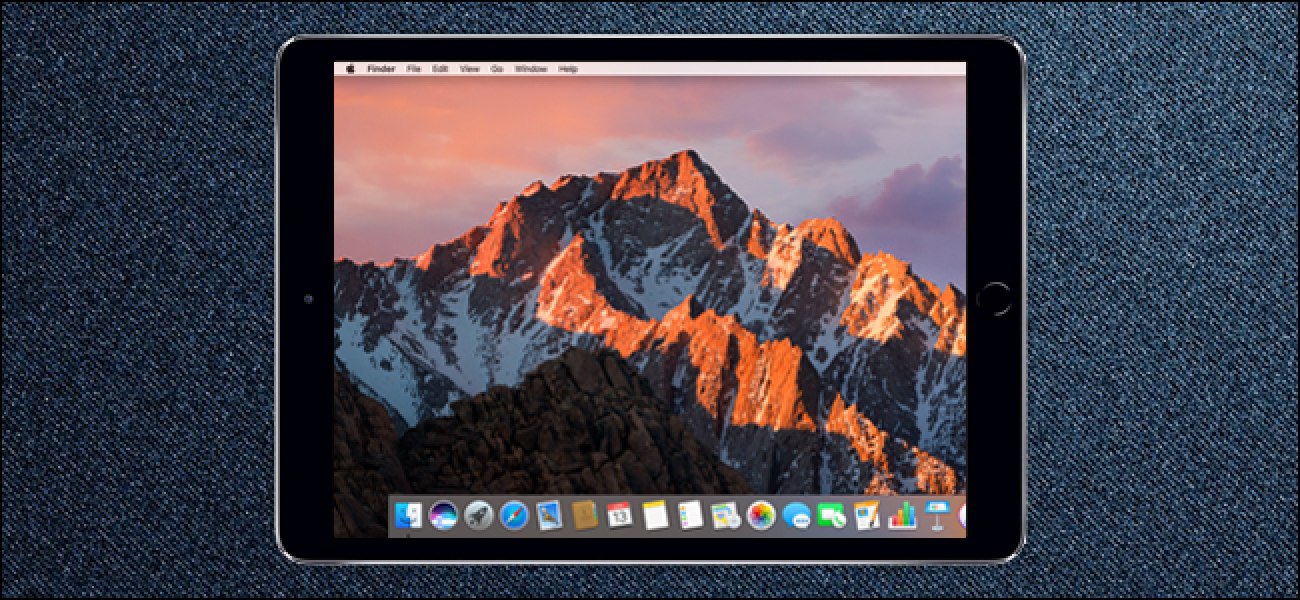Open the Go menu
Screen dimensions: 1300x600
pyautogui.click(x=497, y=69)
